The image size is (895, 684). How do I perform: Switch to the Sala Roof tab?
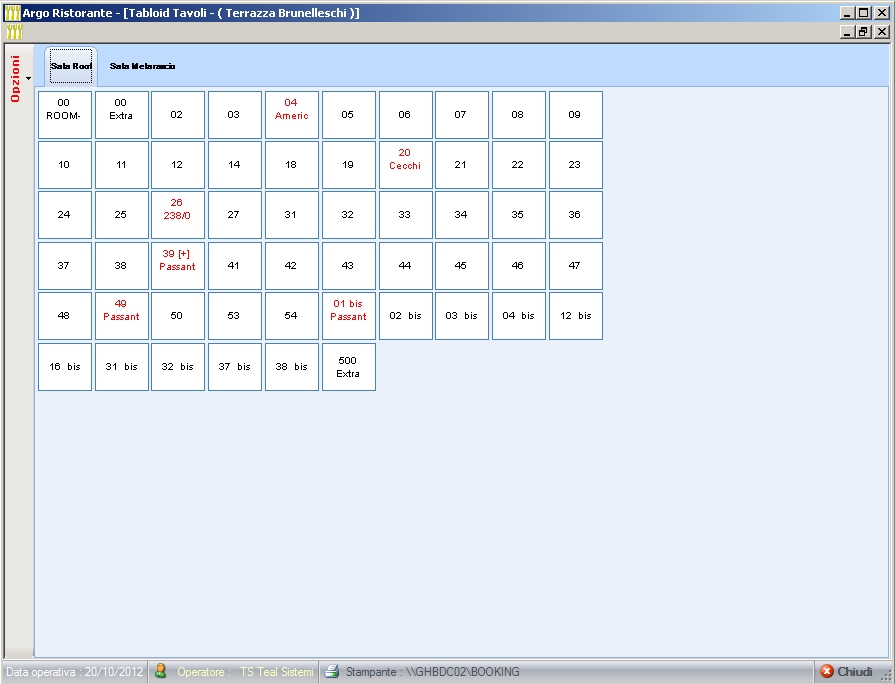71,66
